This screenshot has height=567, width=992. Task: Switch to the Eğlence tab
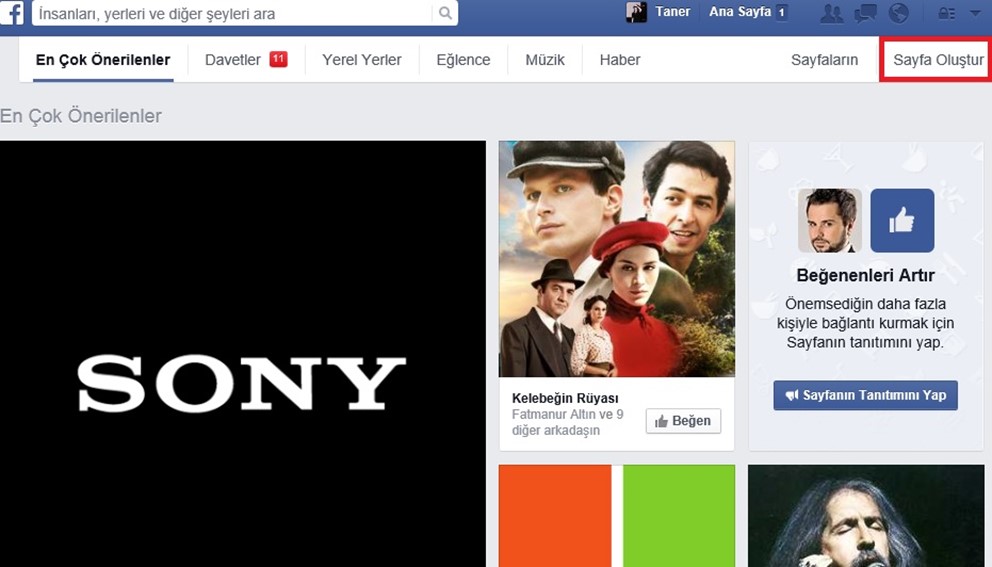[x=463, y=60]
